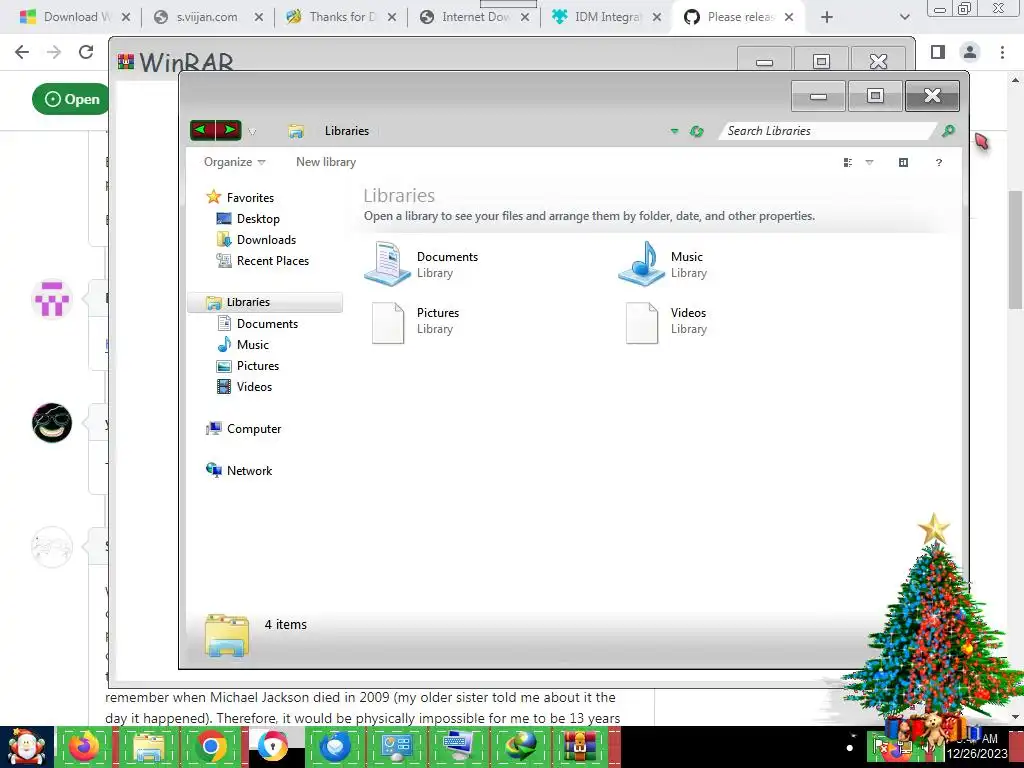
Task: Open the Organize dropdown menu
Action: [234, 162]
